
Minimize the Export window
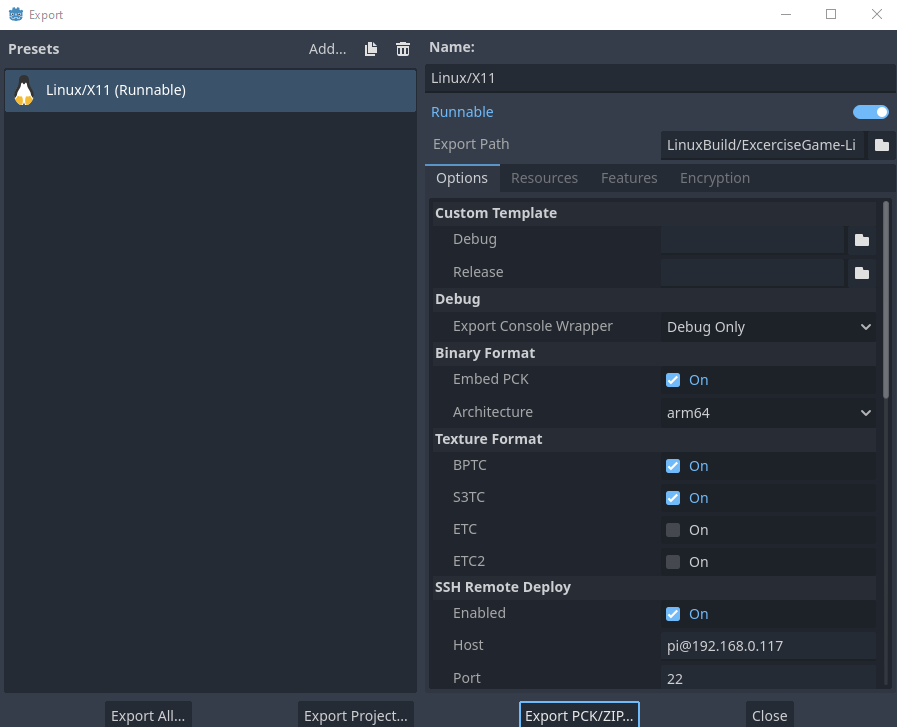coord(785,14)
